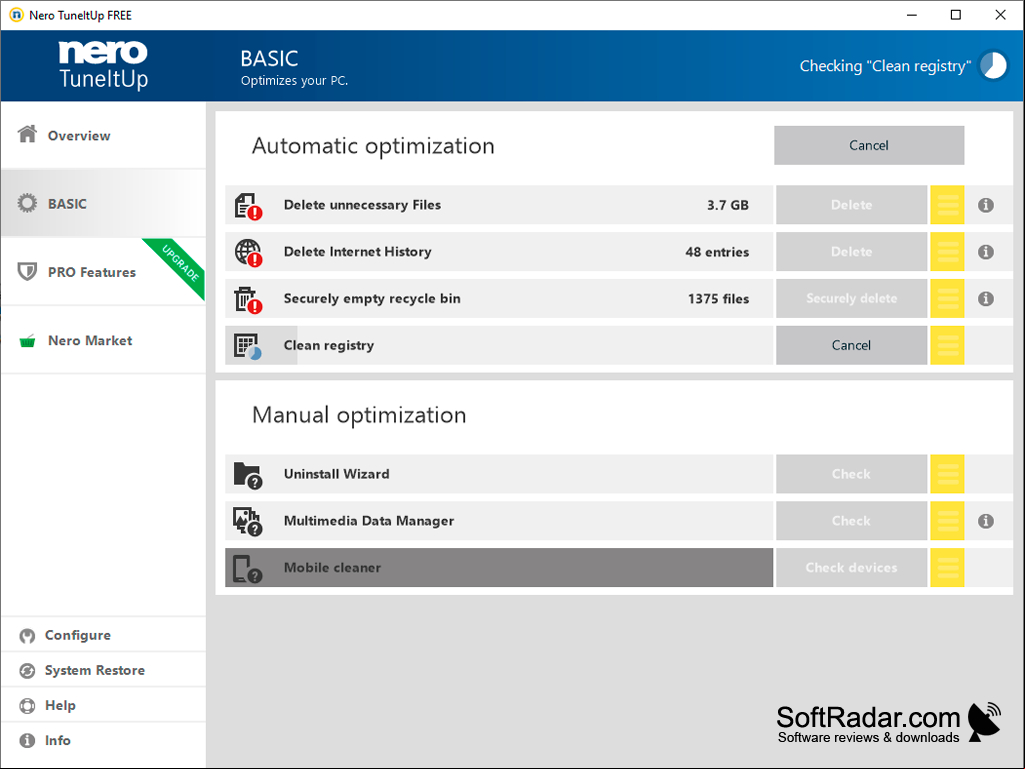The height and width of the screenshot is (769, 1025).
Task: Click the Checking progress pie indicator
Action: pyautogui.click(x=993, y=65)
